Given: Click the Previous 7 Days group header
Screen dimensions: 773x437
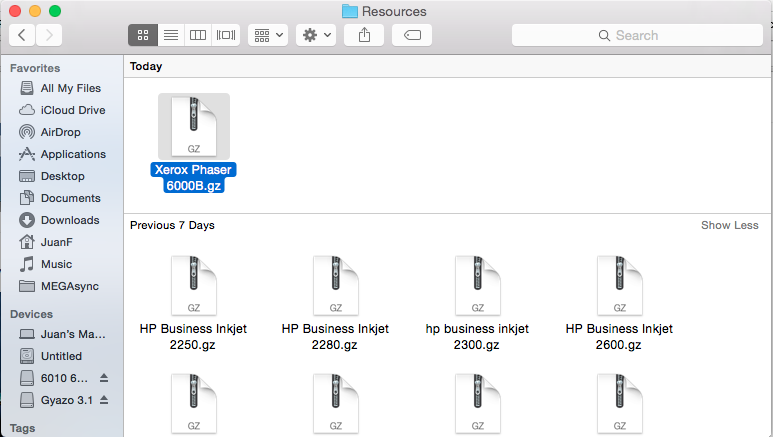Looking at the screenshot, I should 172,225.
